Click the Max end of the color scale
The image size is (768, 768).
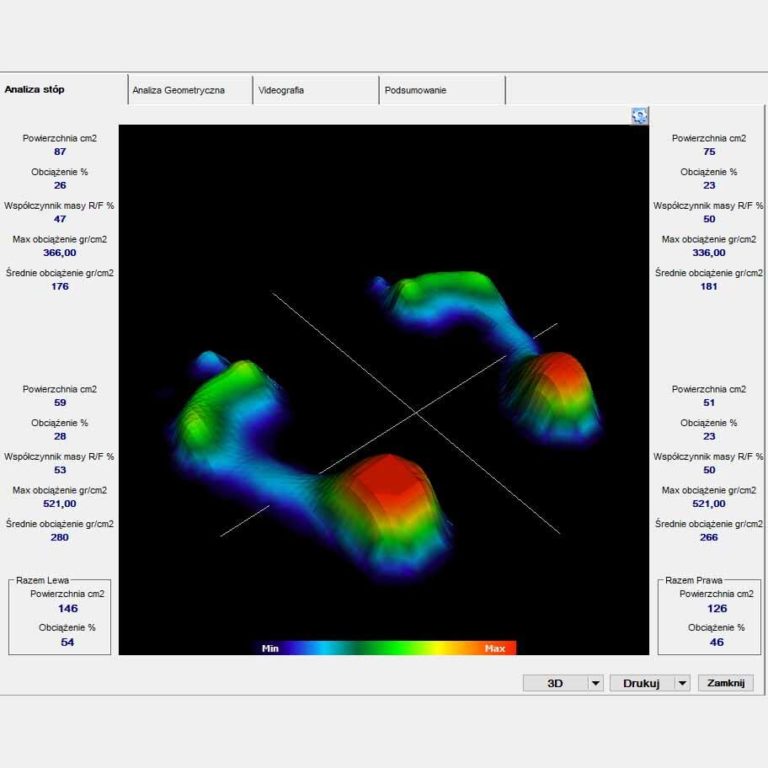(x=495, y=648)
